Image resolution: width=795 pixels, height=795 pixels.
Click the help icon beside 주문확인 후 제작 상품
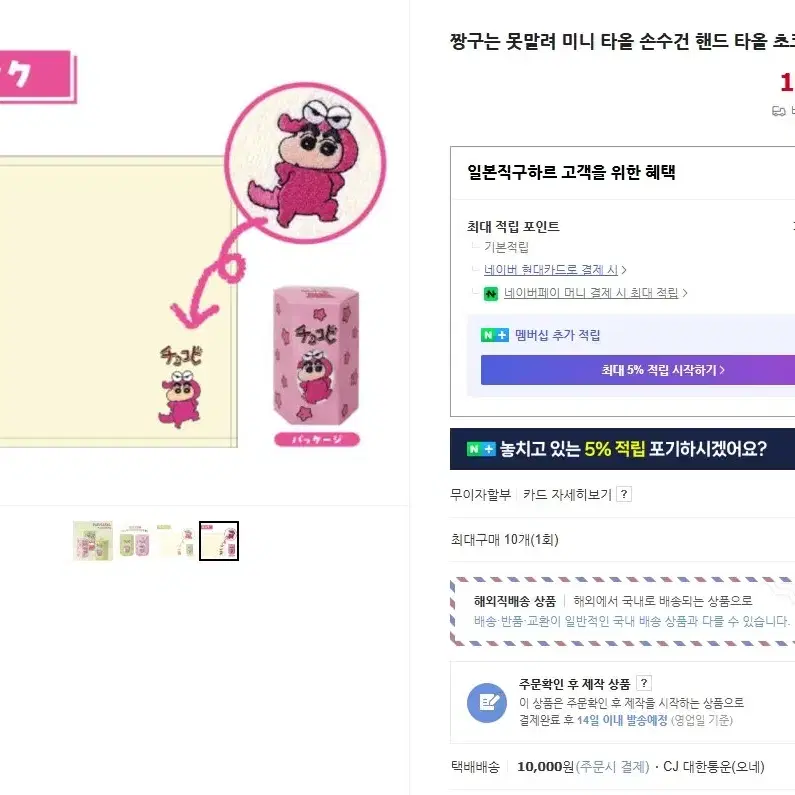(643, 683)
